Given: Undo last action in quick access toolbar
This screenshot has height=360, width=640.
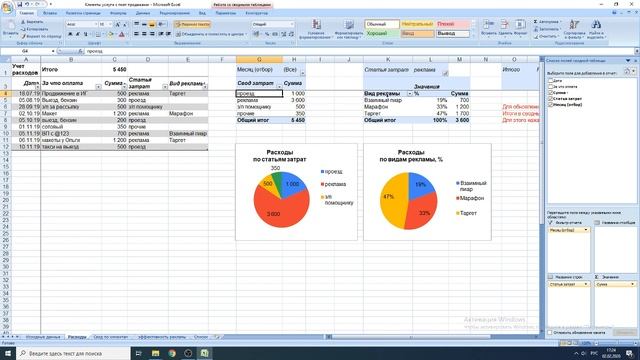Looking at the screenshot, I should pos(27,4).
